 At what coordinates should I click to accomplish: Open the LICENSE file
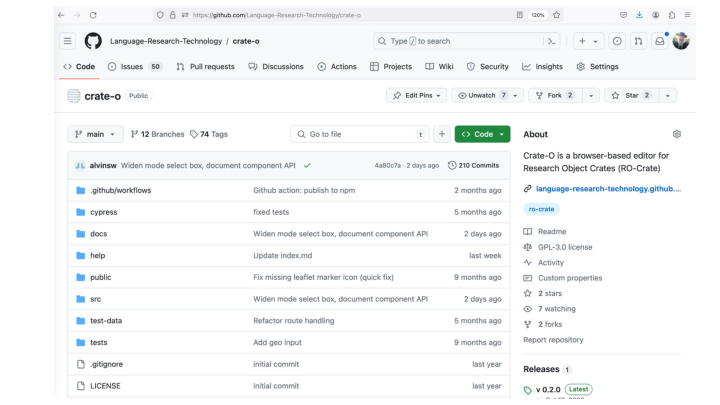point(105,386)
